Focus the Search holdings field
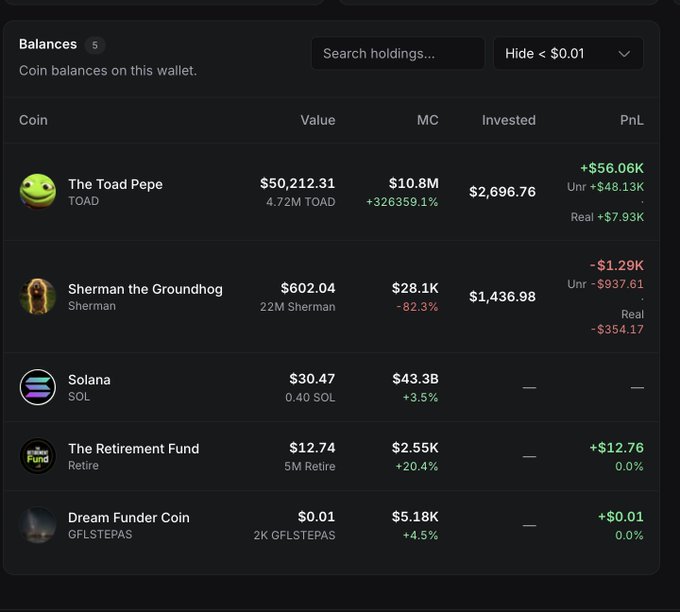This screenshot has height=612, width=680. (x=398, y=53)
